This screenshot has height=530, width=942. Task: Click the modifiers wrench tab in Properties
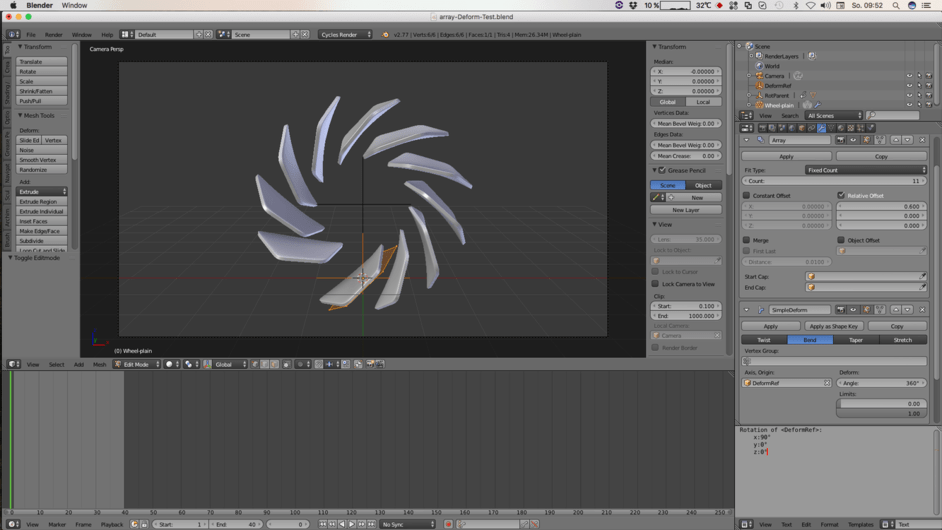pyautogui.click(x=821, y=128)
